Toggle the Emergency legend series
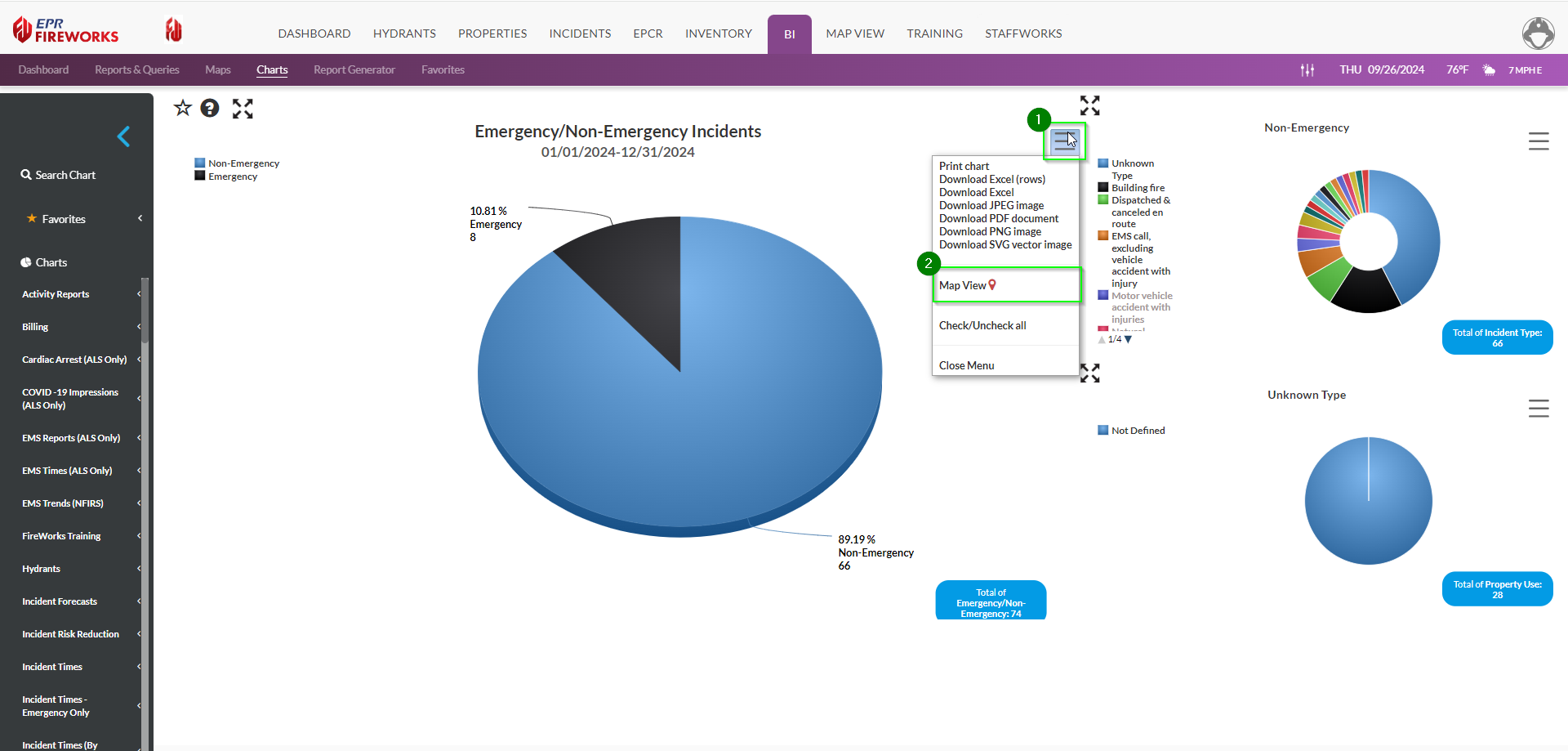 pos(232,177)
